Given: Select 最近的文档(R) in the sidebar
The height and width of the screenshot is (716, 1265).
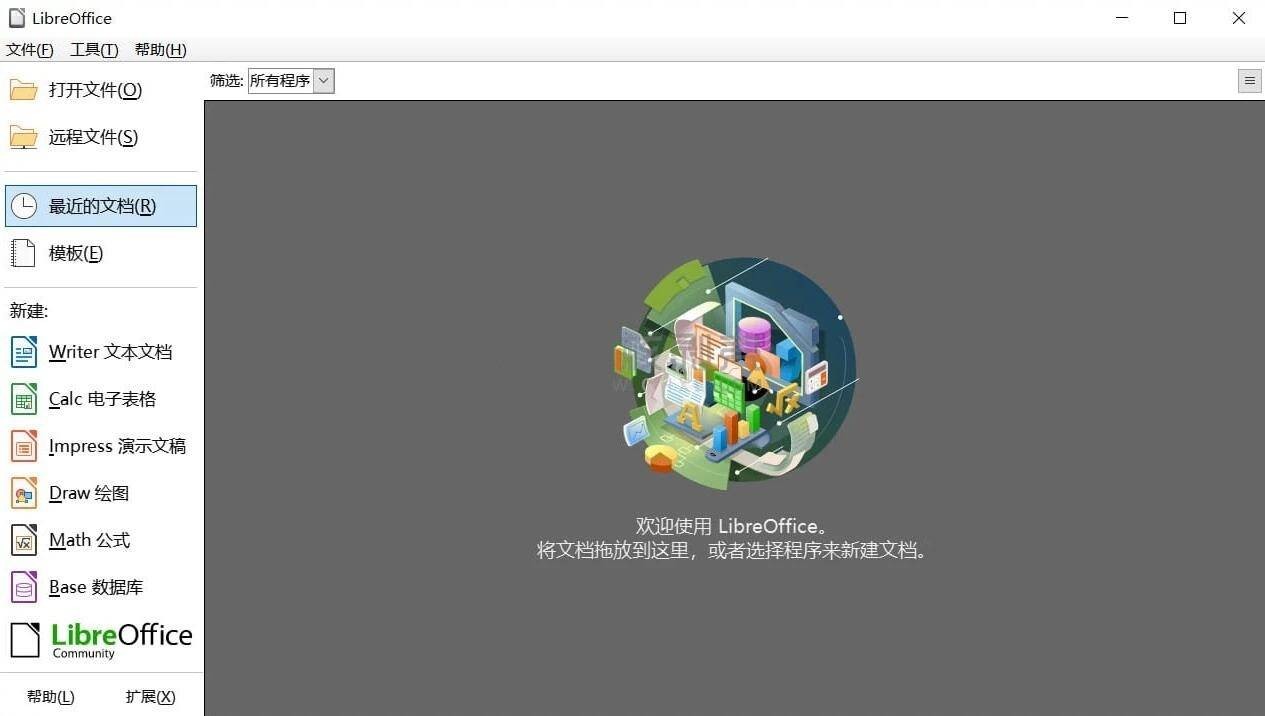Looking at the screenshot, I should [102, 206].
